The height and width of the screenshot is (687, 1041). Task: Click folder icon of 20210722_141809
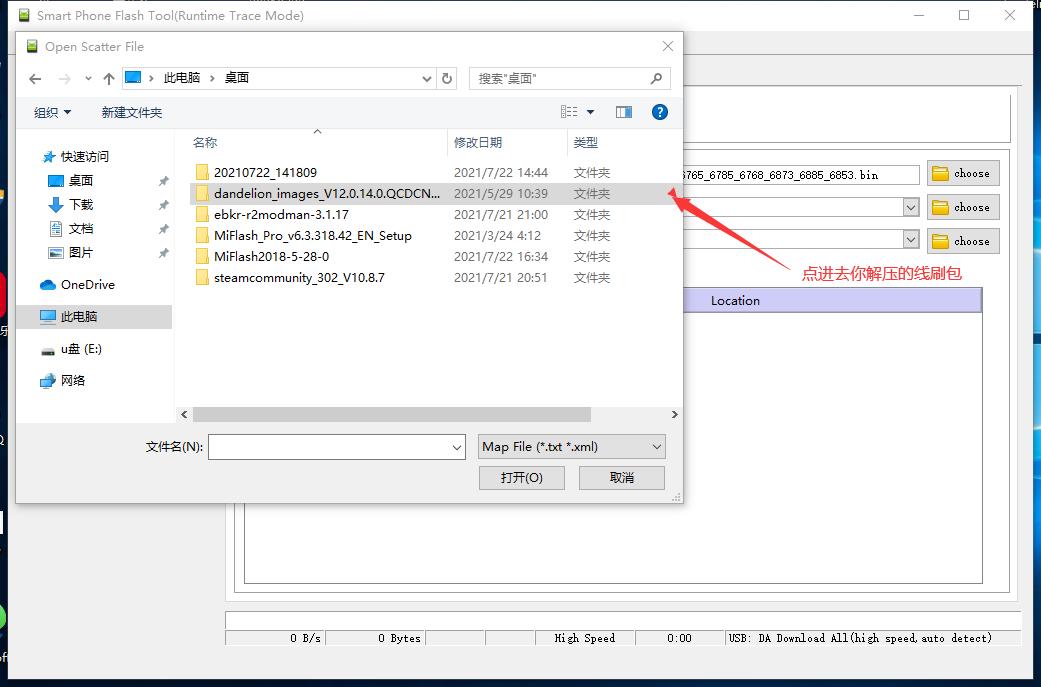point(202,173)
